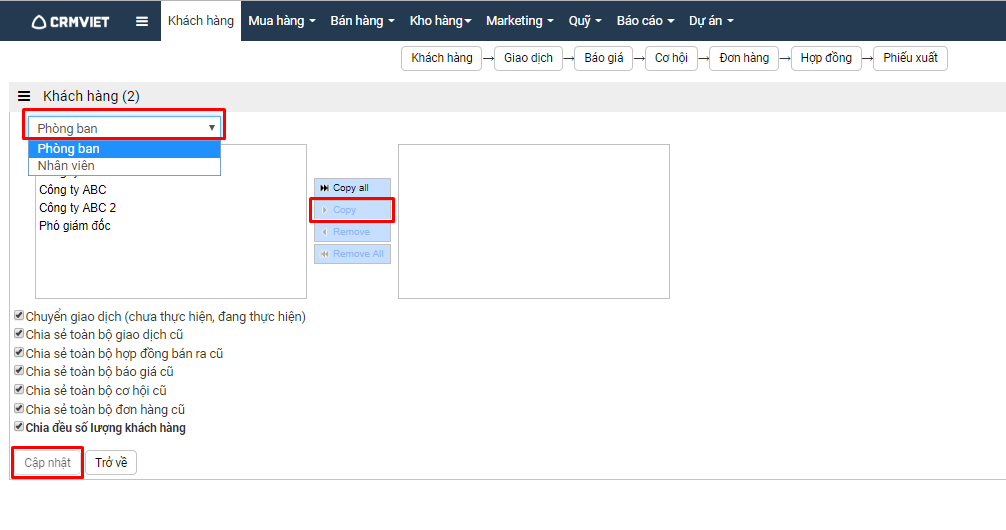Click the Copy button

tap(352, 210)
